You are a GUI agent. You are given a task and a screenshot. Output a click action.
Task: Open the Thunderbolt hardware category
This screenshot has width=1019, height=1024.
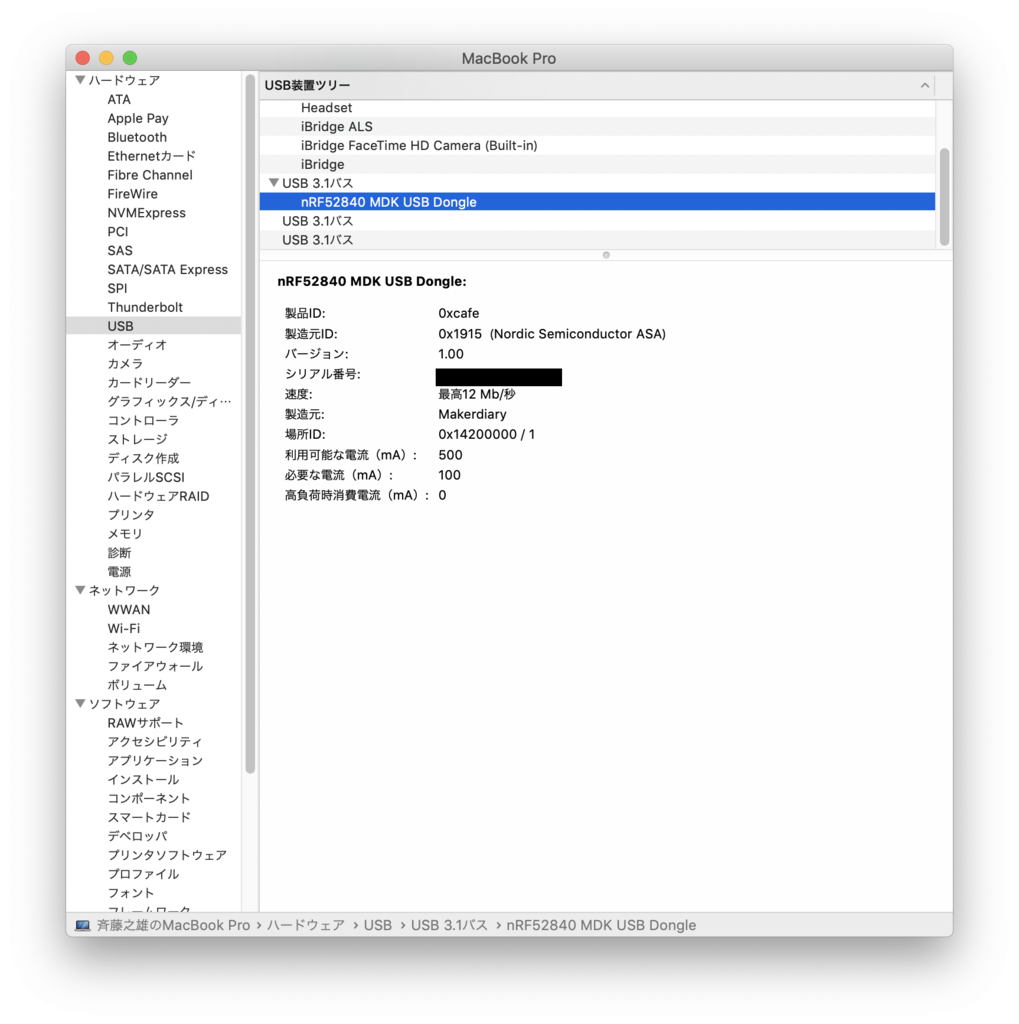[145, 307]
